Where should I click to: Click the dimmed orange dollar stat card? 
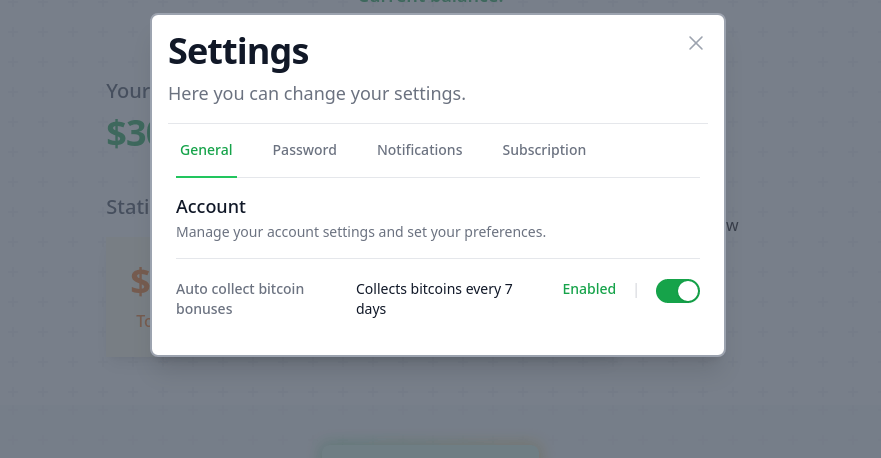[128, 298]
